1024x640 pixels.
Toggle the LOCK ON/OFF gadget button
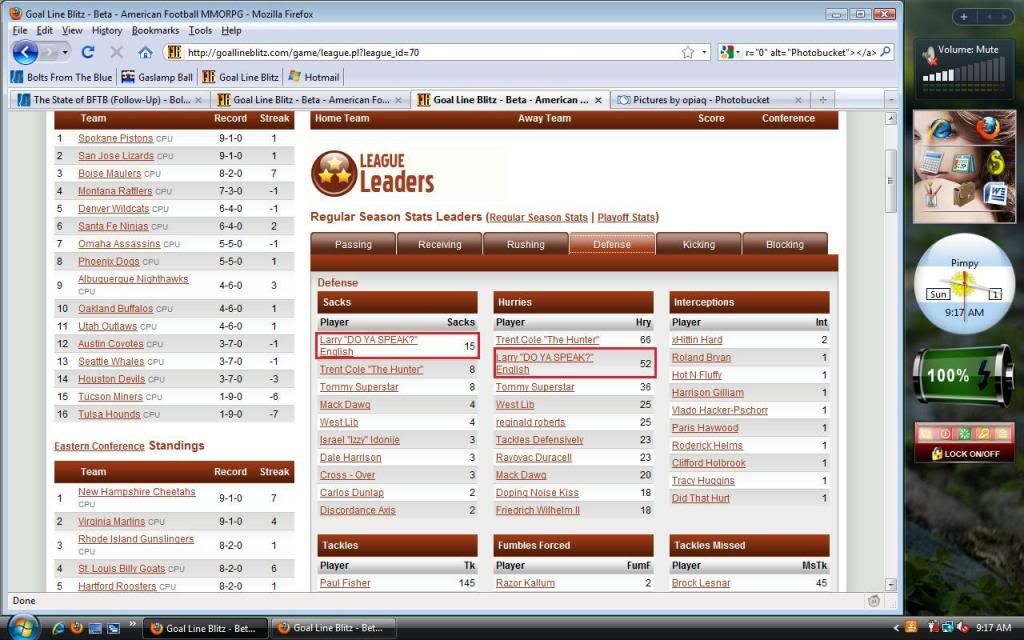[x=964, y=453]
